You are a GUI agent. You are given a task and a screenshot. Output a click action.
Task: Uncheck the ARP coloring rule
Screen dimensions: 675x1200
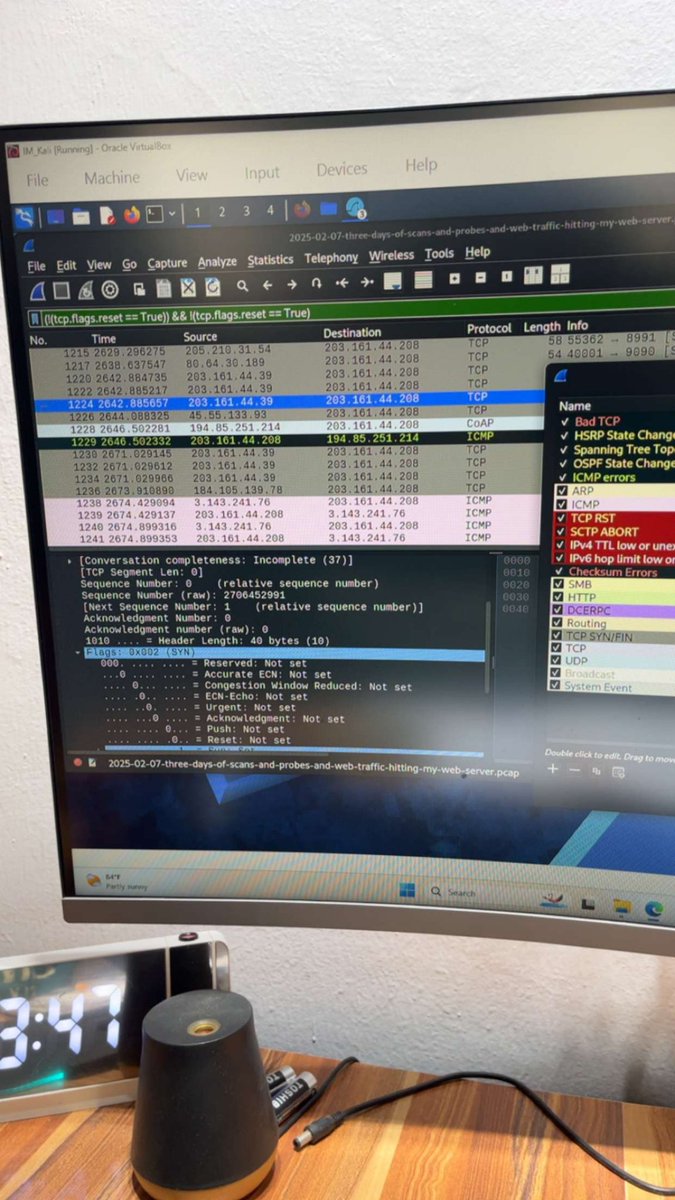click(x=561, y=491)
